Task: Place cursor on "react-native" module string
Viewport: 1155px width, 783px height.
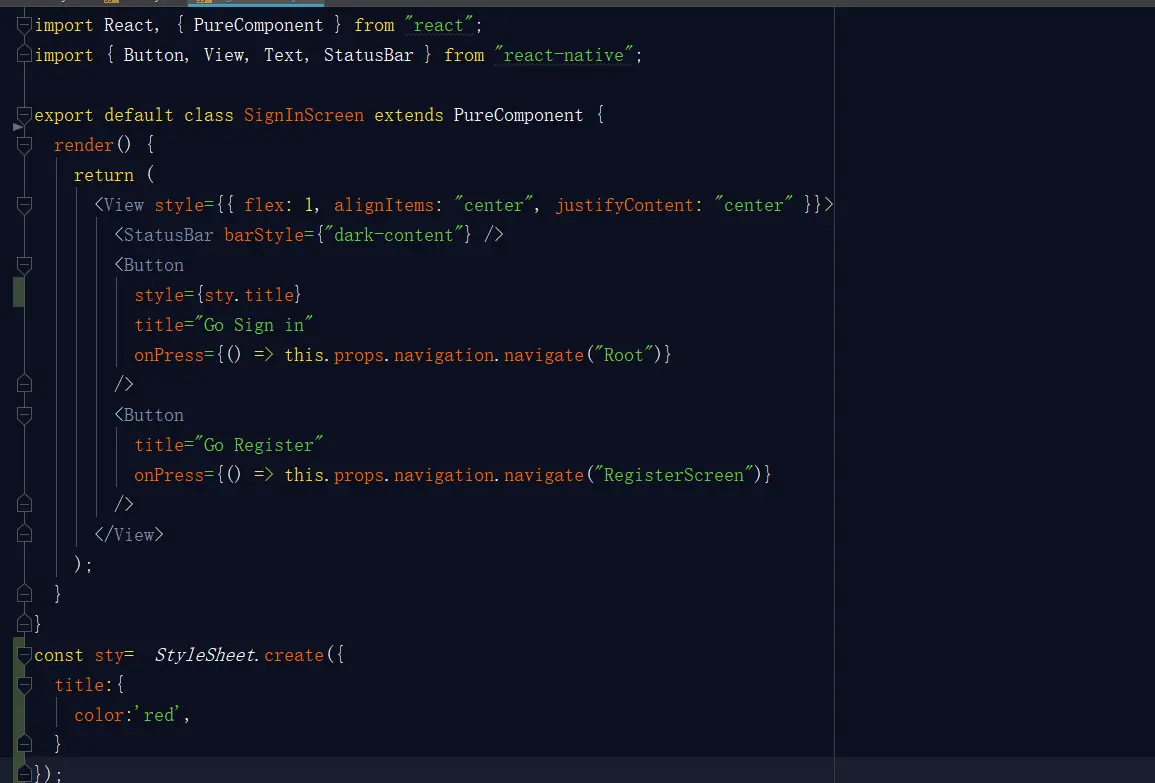Action: click(x=564, y=55)
